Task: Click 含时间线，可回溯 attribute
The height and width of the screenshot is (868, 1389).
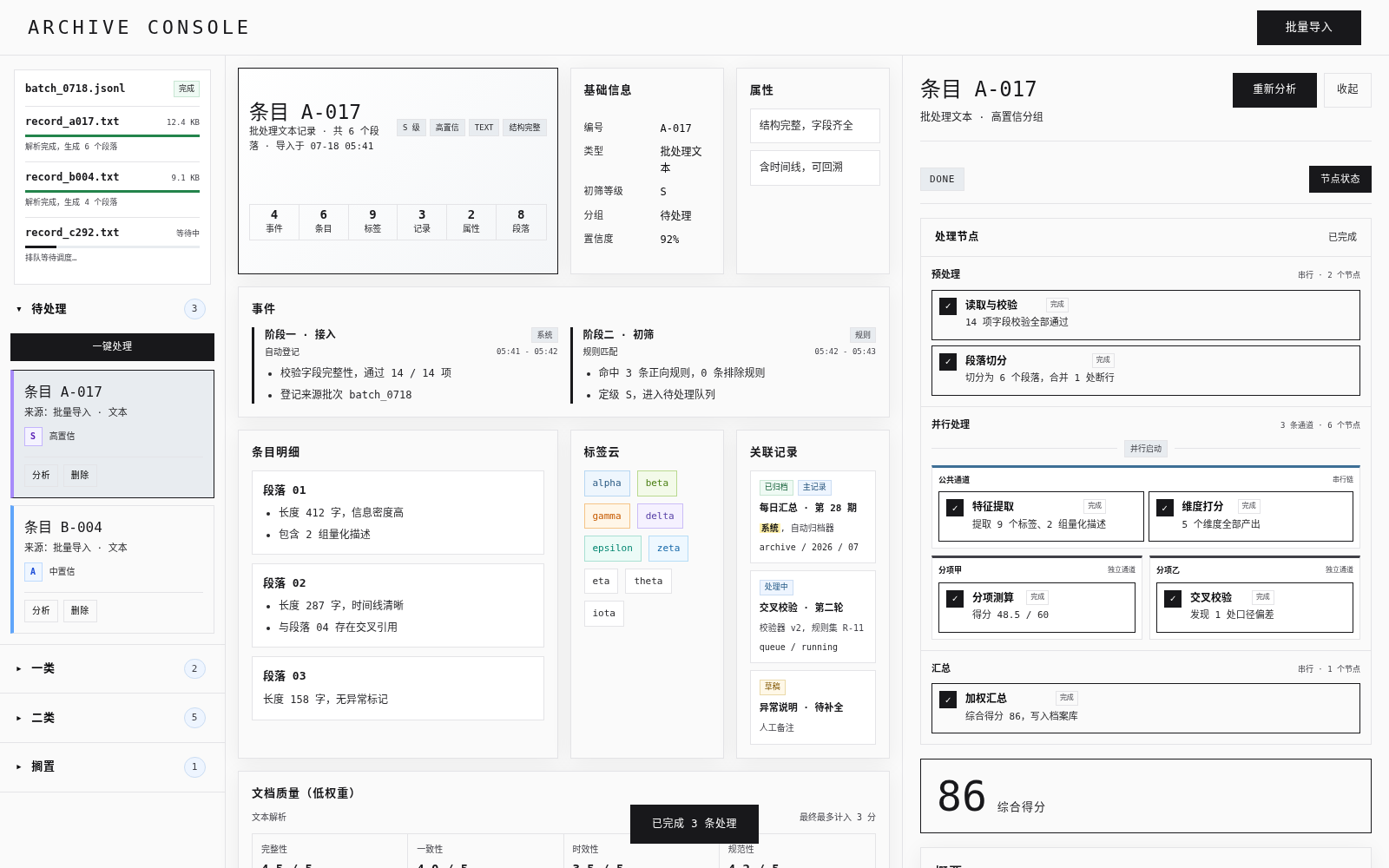Action: [815, 168]
